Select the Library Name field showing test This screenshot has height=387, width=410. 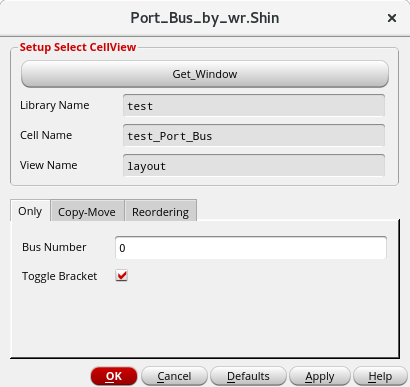[254, 106]
